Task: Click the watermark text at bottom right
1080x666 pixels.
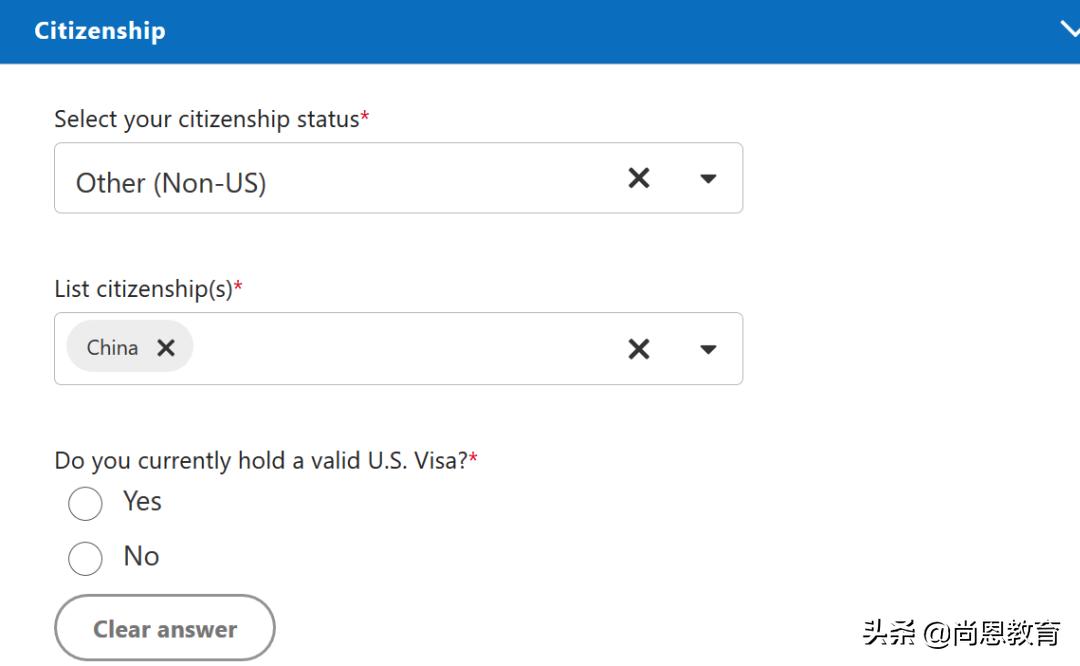Action: point(961,633)
